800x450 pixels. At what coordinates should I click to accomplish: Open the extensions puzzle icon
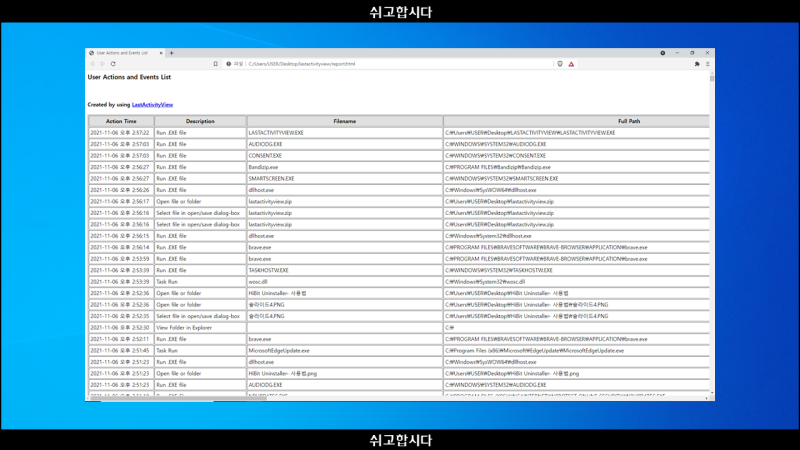click(x=697, y=64)
